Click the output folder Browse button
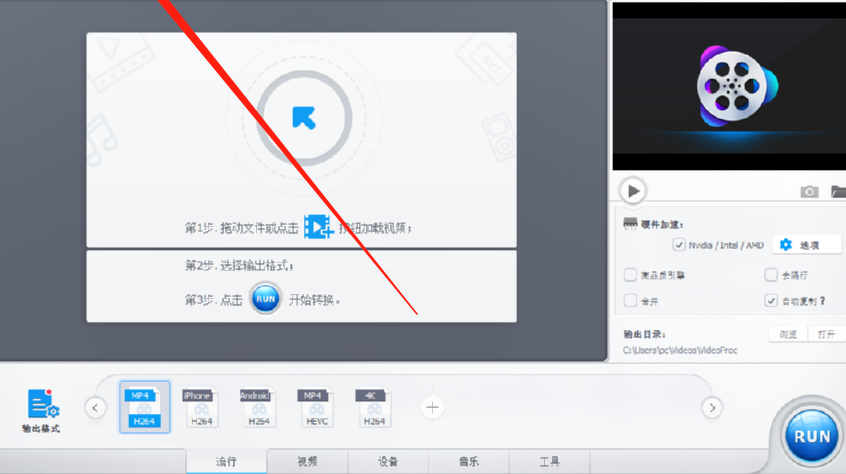 pos(788,334)
